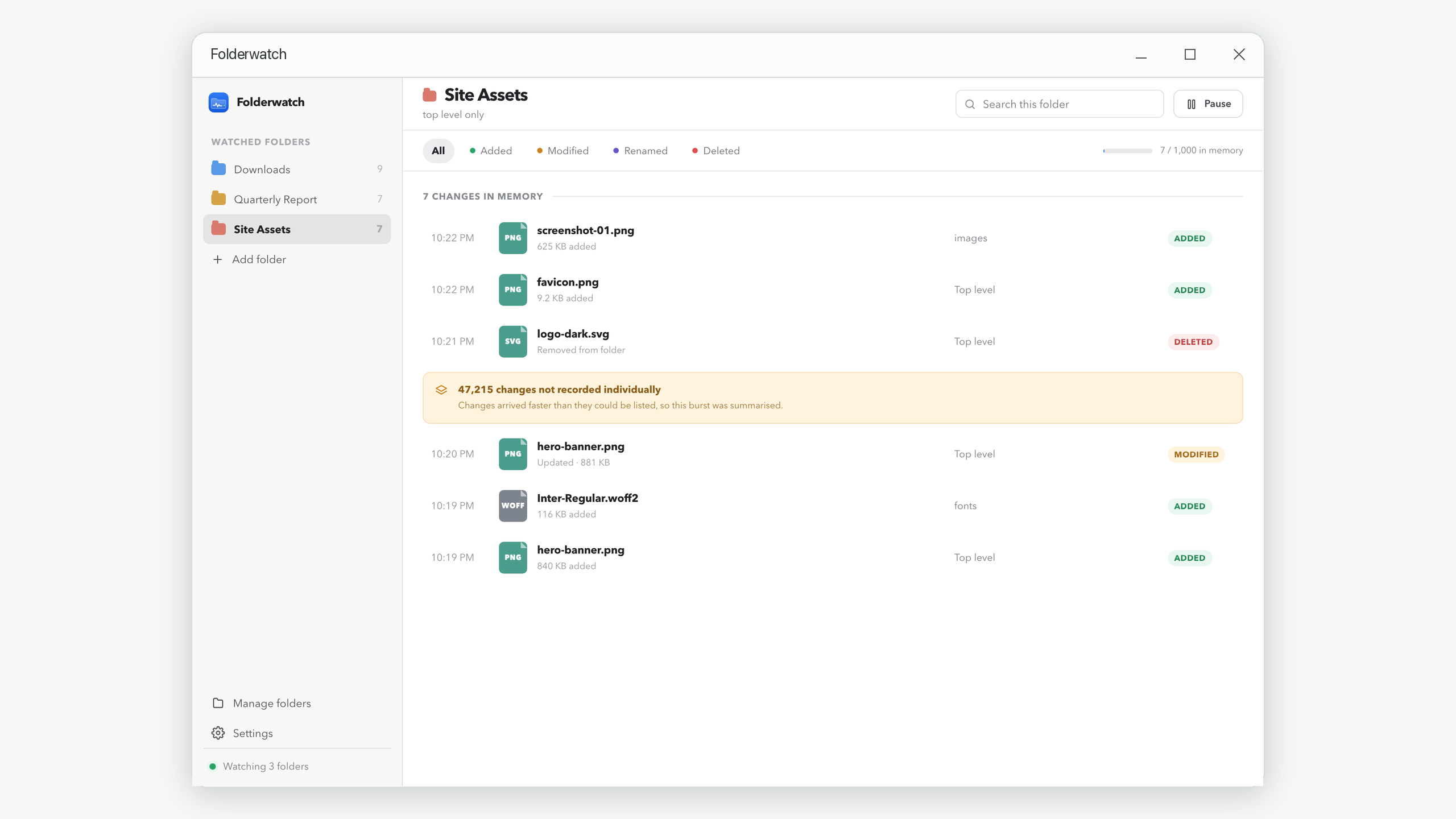This screenshot has height=819, width=1456.
Task: Click the SVG icon for logo-dark.svg
Action: point(513,341)
